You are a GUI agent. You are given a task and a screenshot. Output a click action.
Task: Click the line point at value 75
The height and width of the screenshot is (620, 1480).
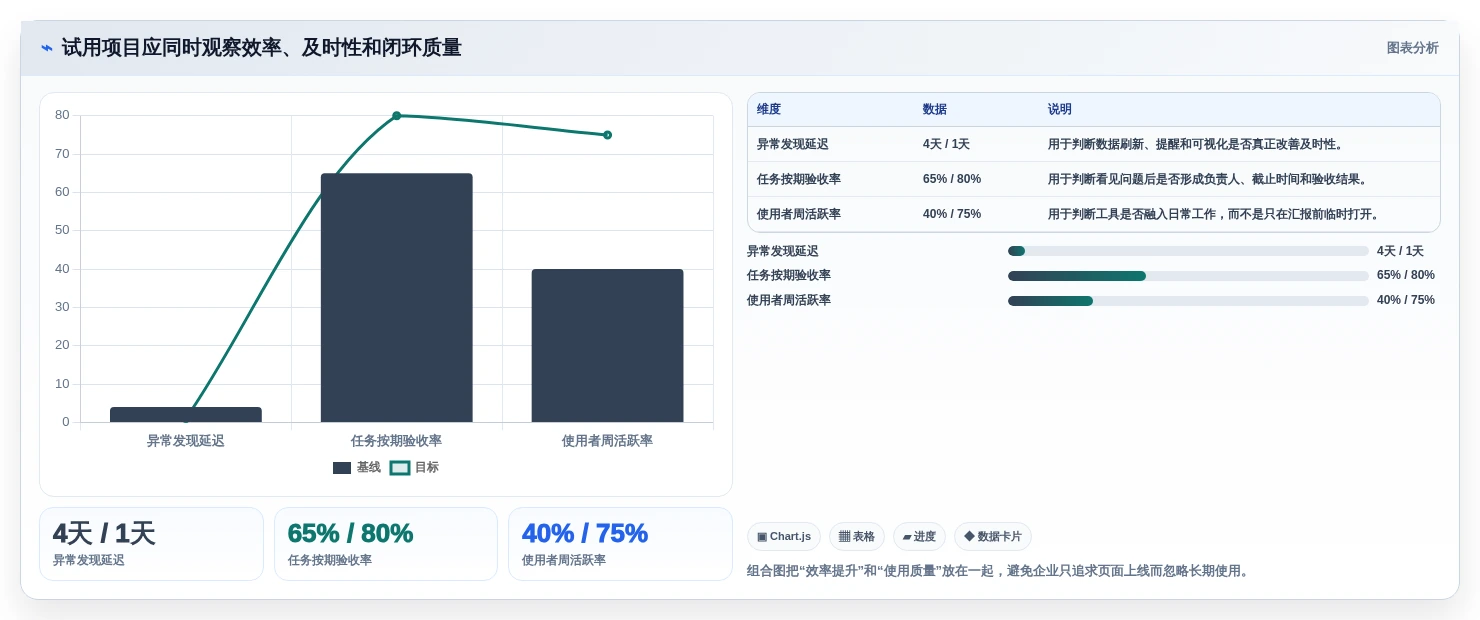pos(607,135)
